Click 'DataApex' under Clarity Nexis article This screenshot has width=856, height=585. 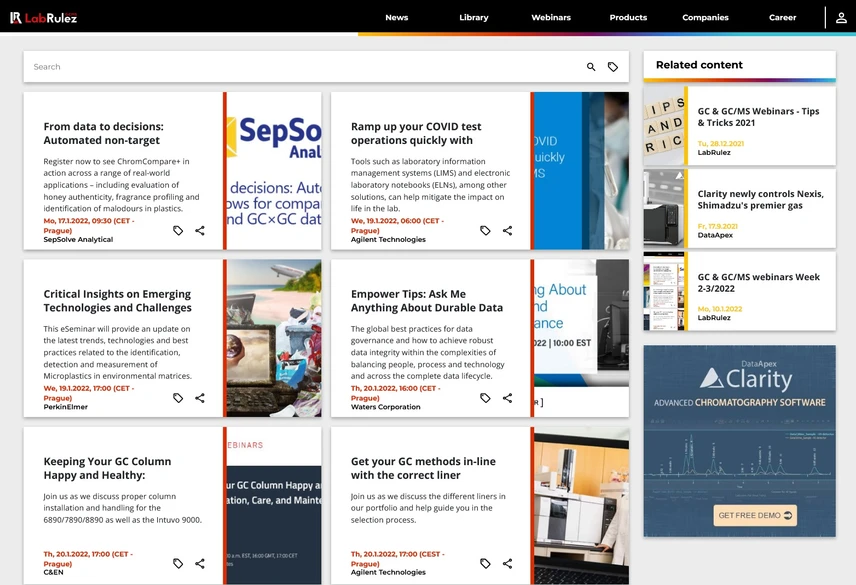click(x=715, y=235)
